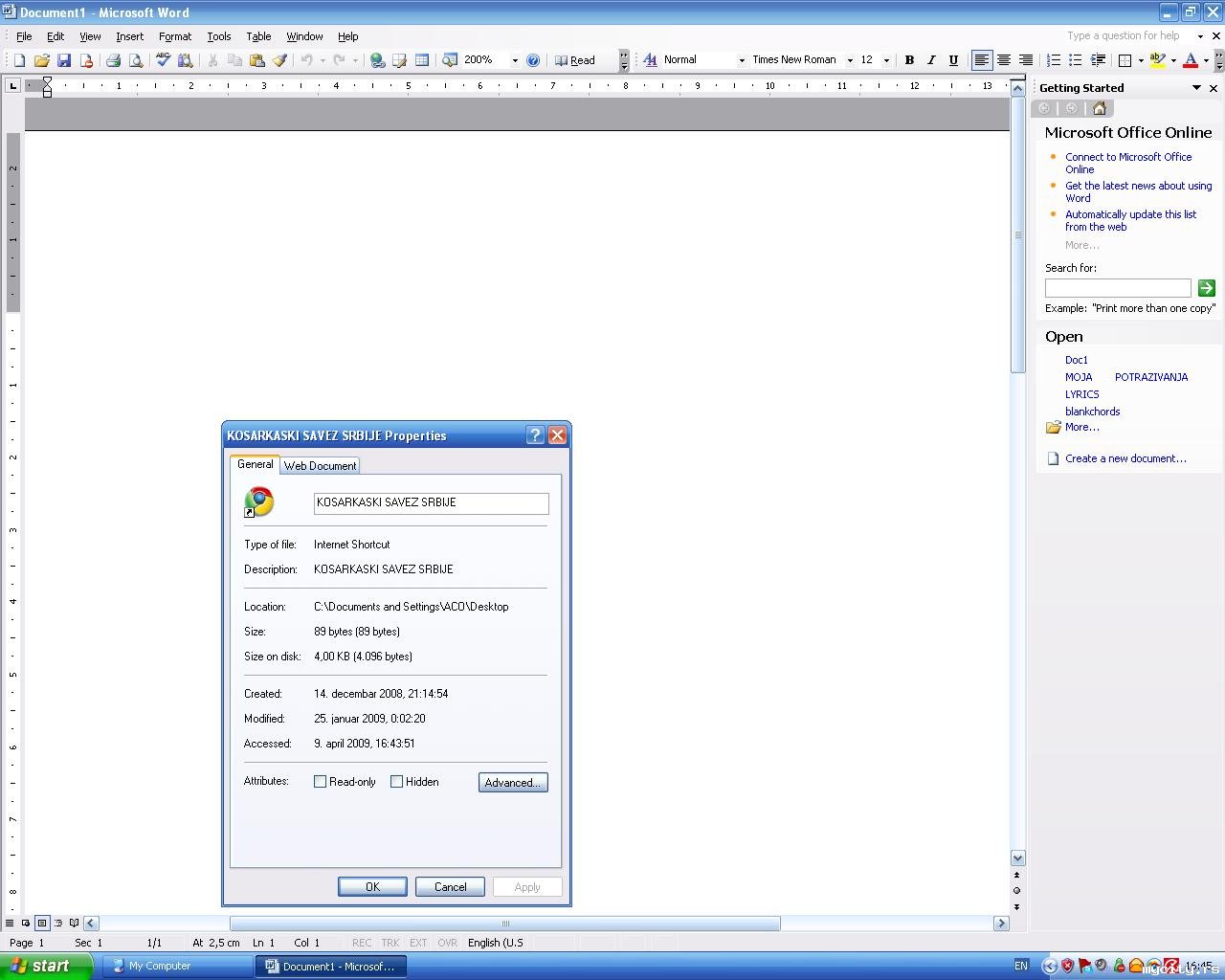Screen dimensions: 1225x980
Task: Apply the yellow Highlight color
Action: coord(1157,60)
